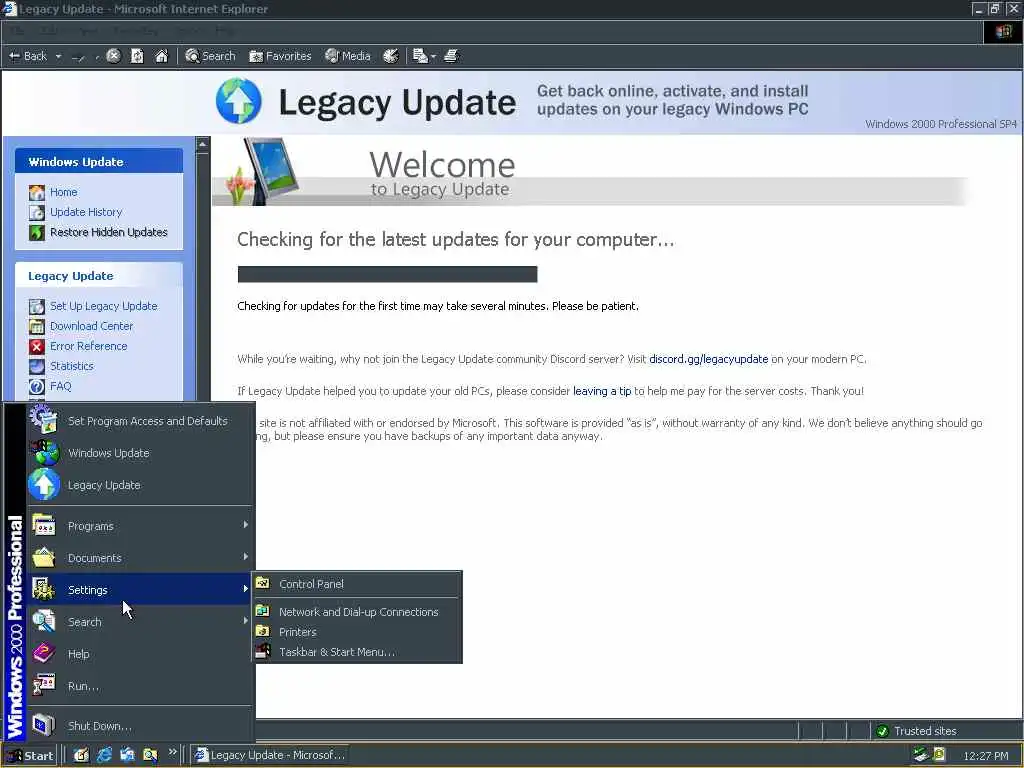Click the Search submenu arrow
1024x768 pixels.
point(246,620)
